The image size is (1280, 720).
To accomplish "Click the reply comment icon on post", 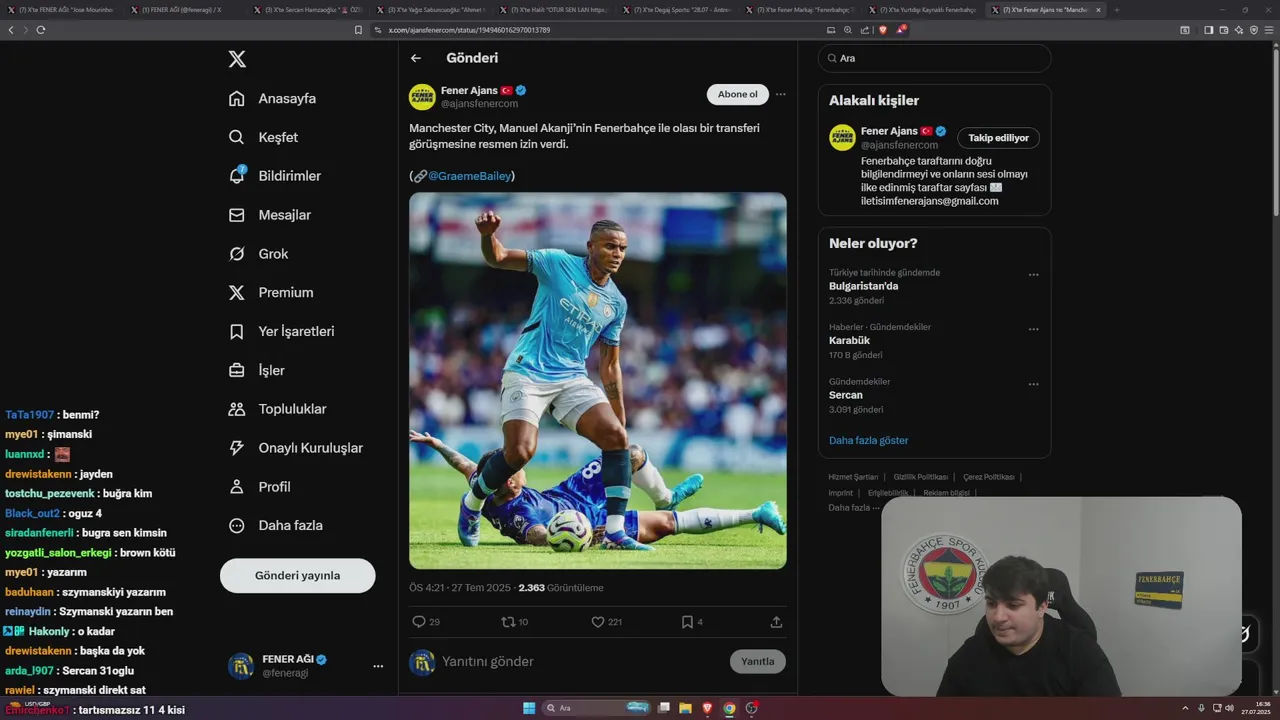I will (419, 622).
